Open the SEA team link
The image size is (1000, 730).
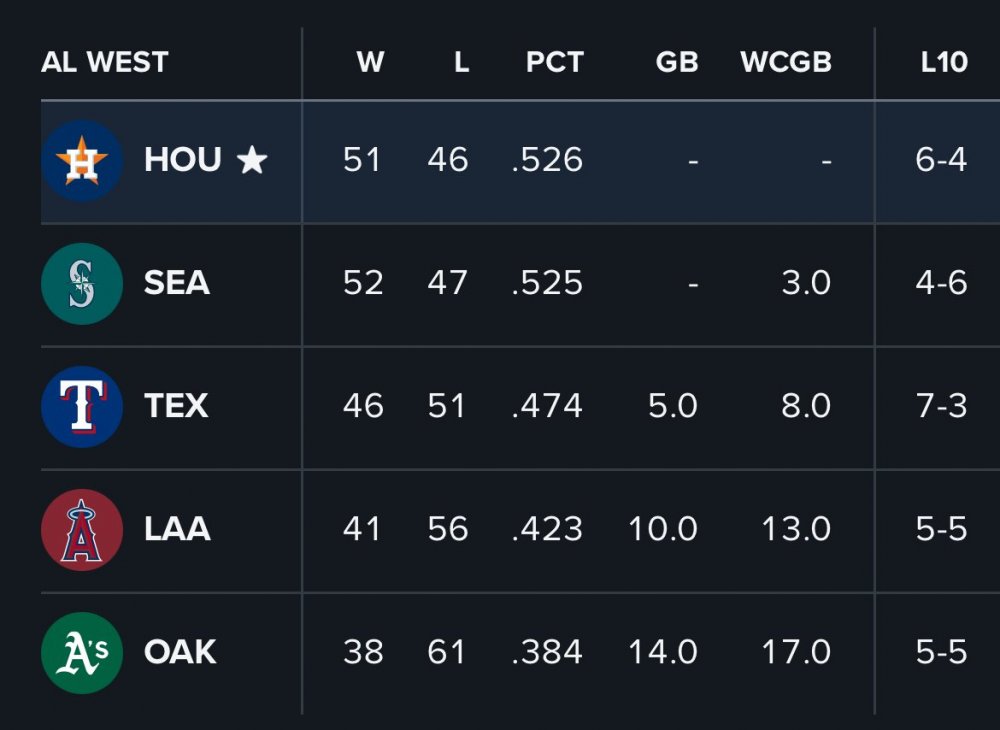pos(177,283)
